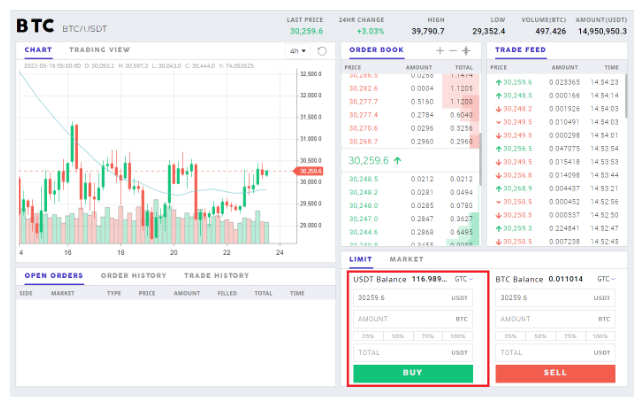
Task: Click the BTC Balance value 0.011014
Action: coord(565,279)
